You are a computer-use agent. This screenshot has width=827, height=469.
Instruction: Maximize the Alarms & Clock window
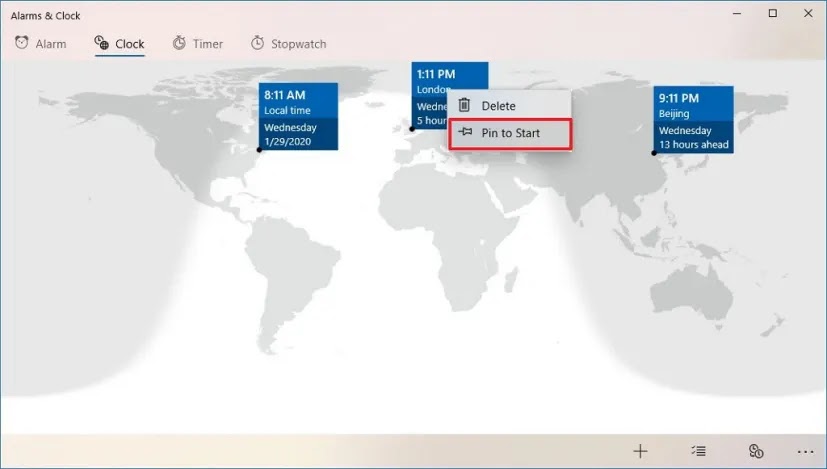(772, 14)
